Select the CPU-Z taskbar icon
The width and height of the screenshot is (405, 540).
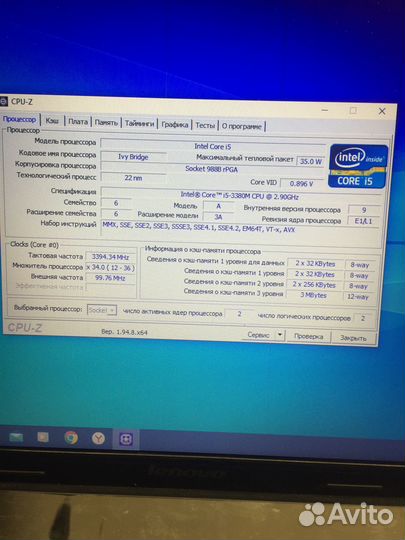click(126, 439)
